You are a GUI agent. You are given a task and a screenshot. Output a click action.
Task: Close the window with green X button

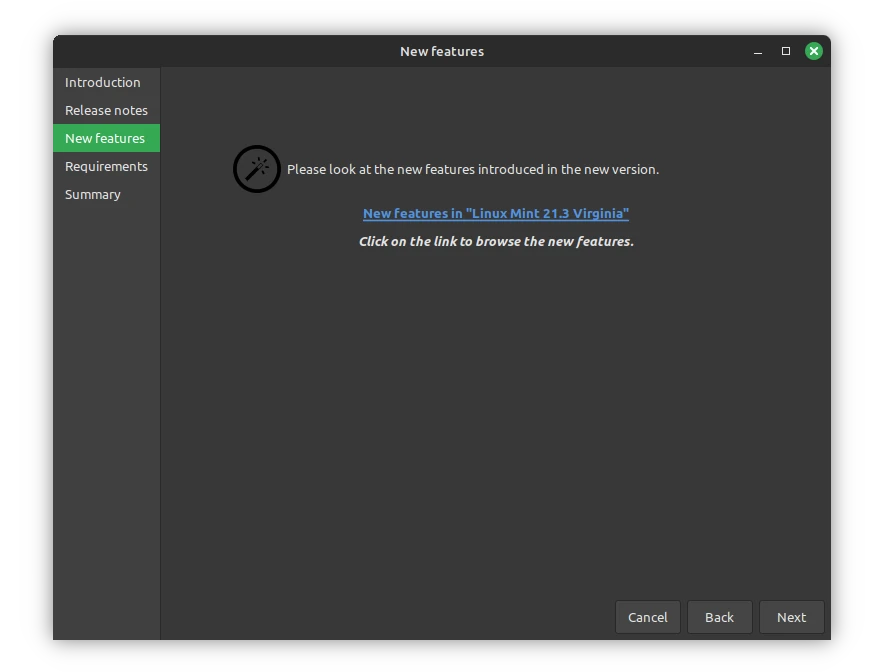pyautogui.click(x=814, y=51)
